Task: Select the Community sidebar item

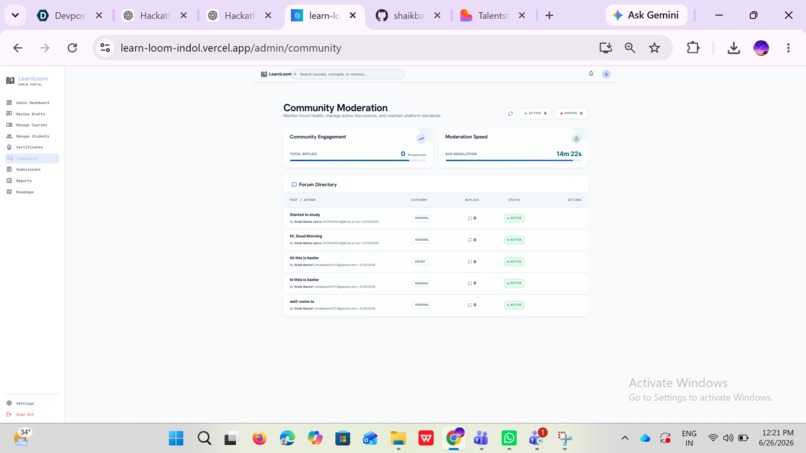Action: [x=30, y=158]
